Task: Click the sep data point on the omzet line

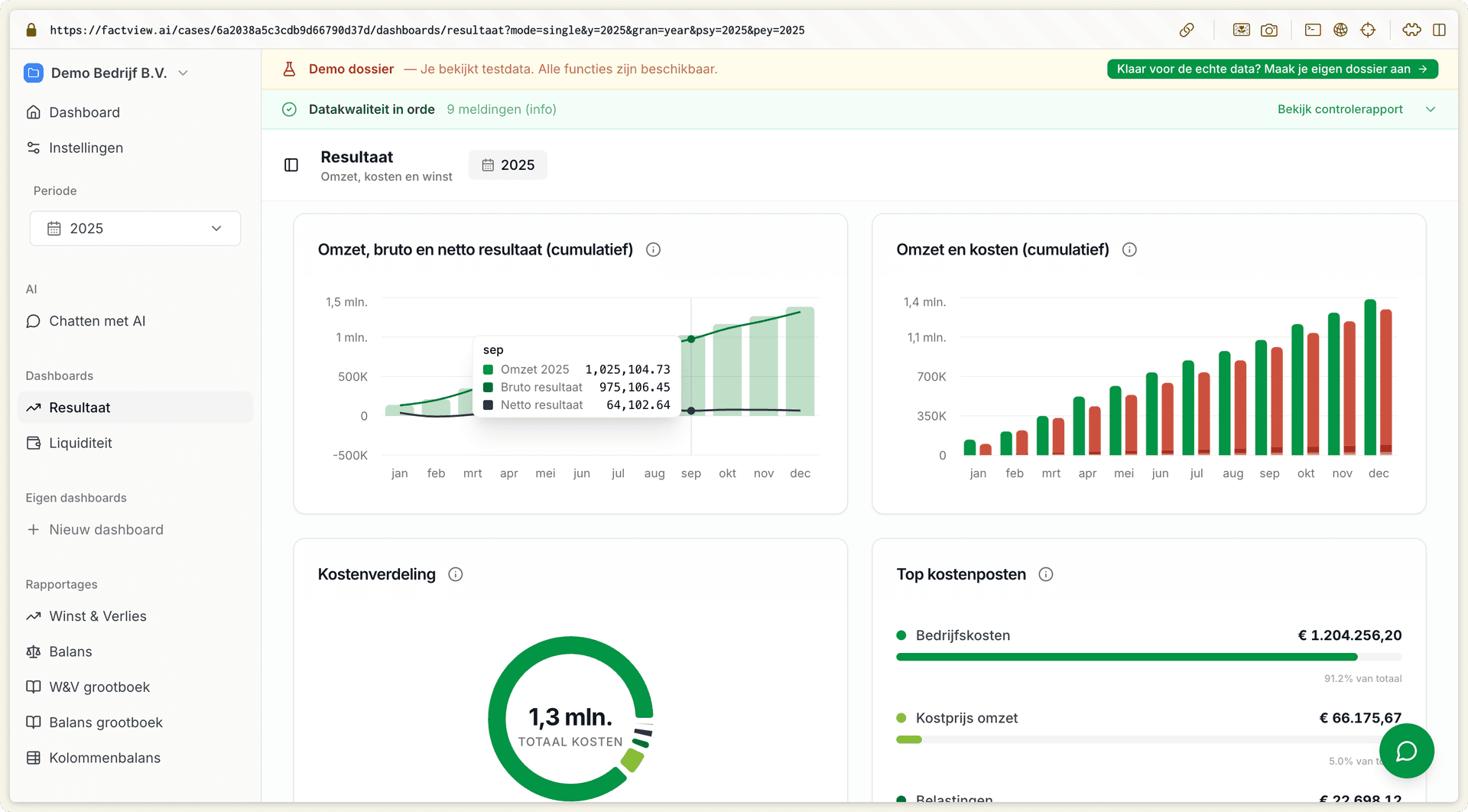Action: [x=691, y=339]
